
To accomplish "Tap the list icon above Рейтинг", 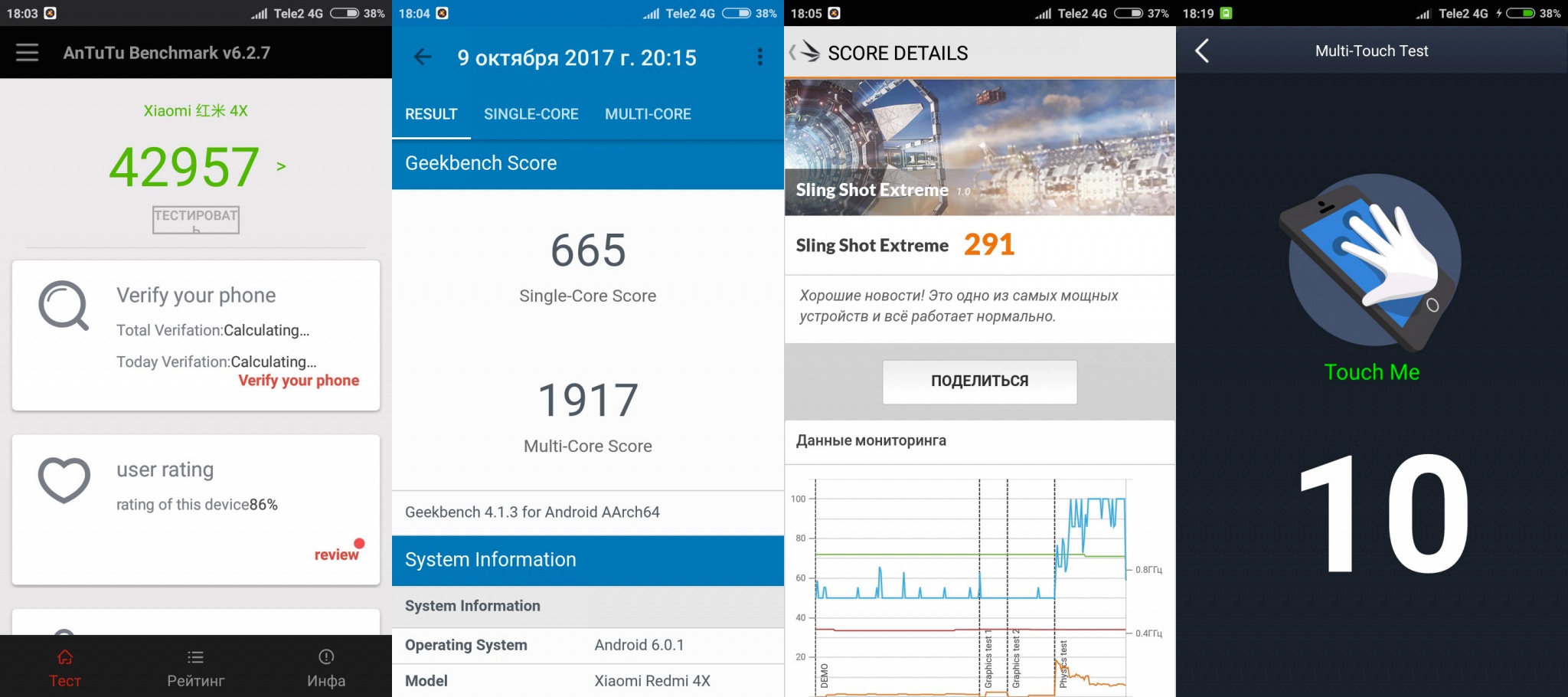I will (196, 657).
